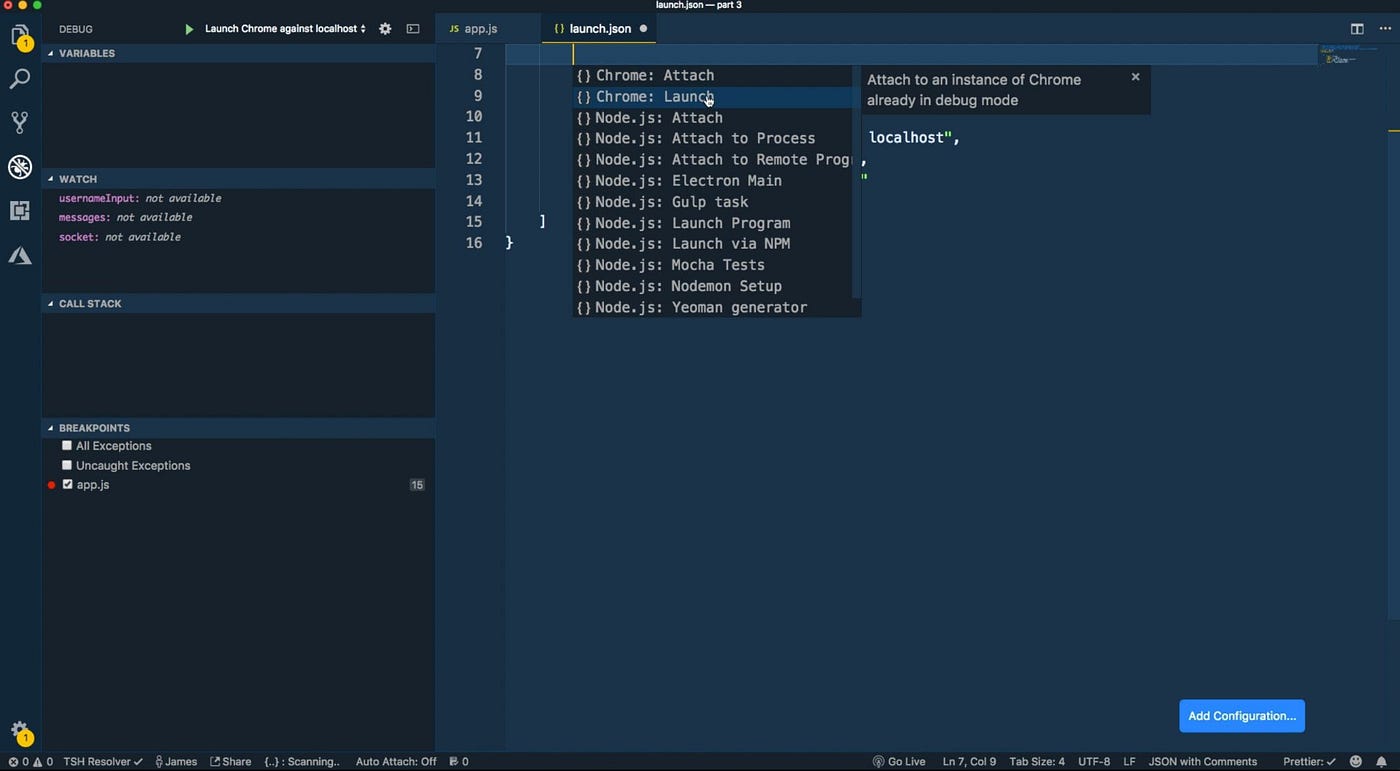The width and height of the screenshot is (1400, 771).
Task: Collapse the Call Stack section
Action: pyautogui.click(x=238, y=303)
